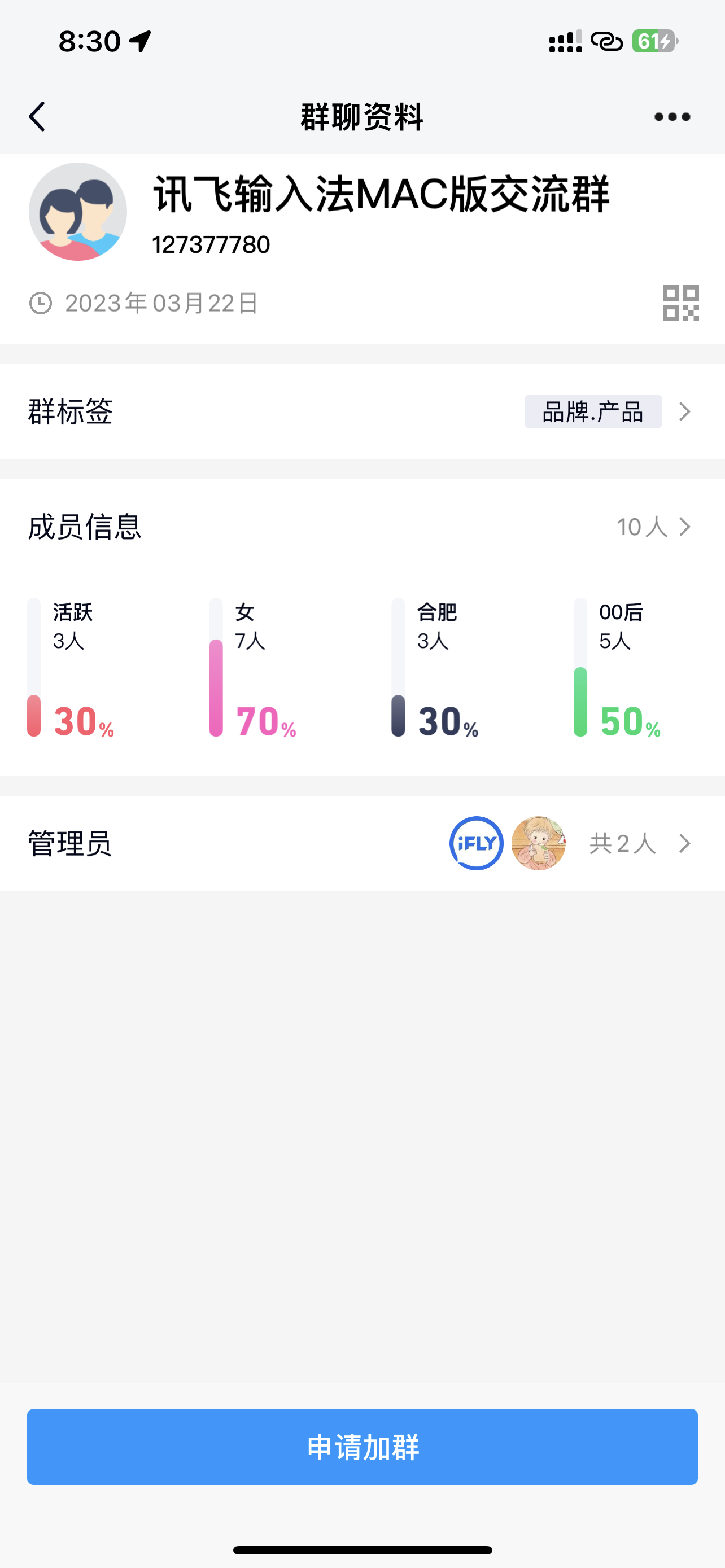Open the iFLY admin avatar
725x1568 pixels.
point(476,843)
